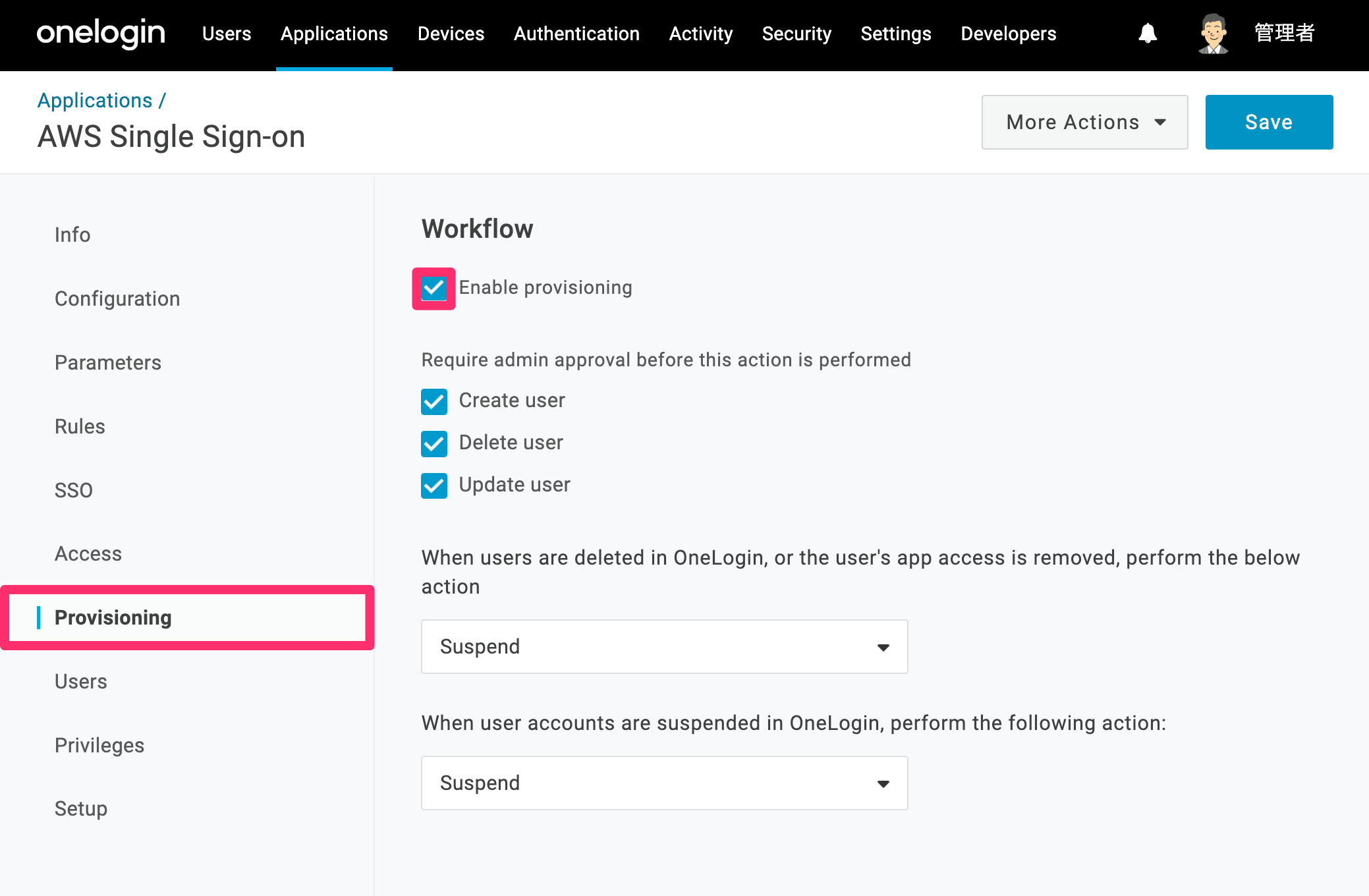The width and height of the screenshot is (1369, 896).
Task: Toggle the Enable provisioning checkbox
Action: tap(433, 288)
